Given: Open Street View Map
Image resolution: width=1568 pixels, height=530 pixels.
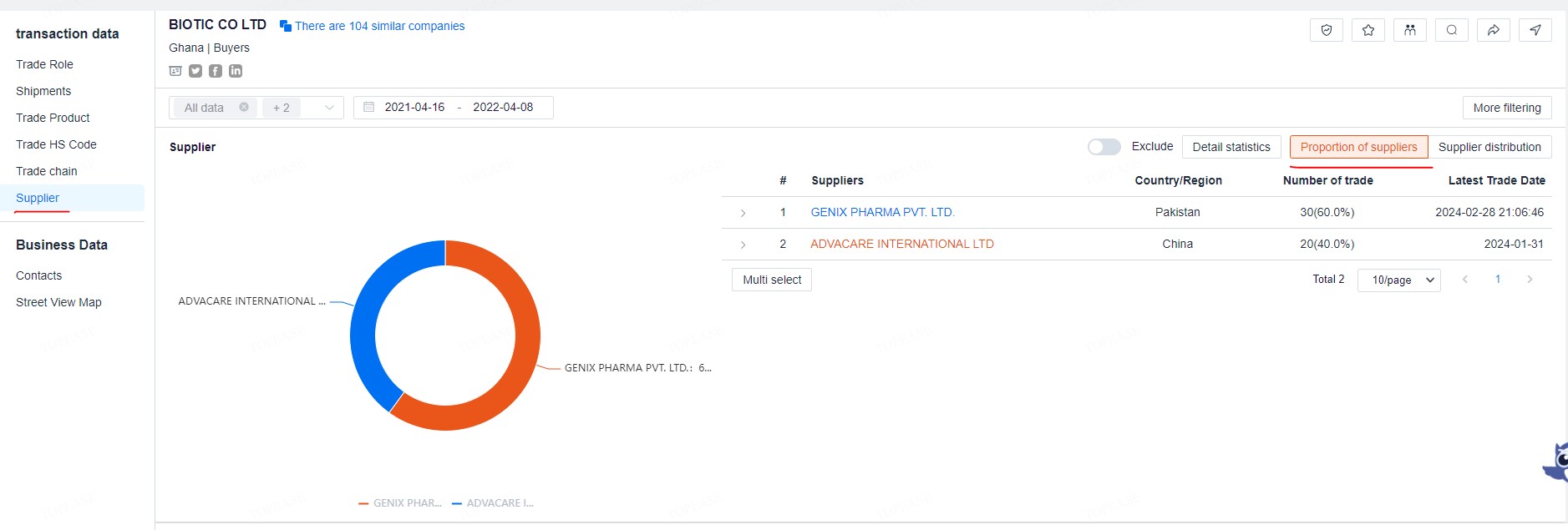Looking at the screenshot, I should (58, 302).
